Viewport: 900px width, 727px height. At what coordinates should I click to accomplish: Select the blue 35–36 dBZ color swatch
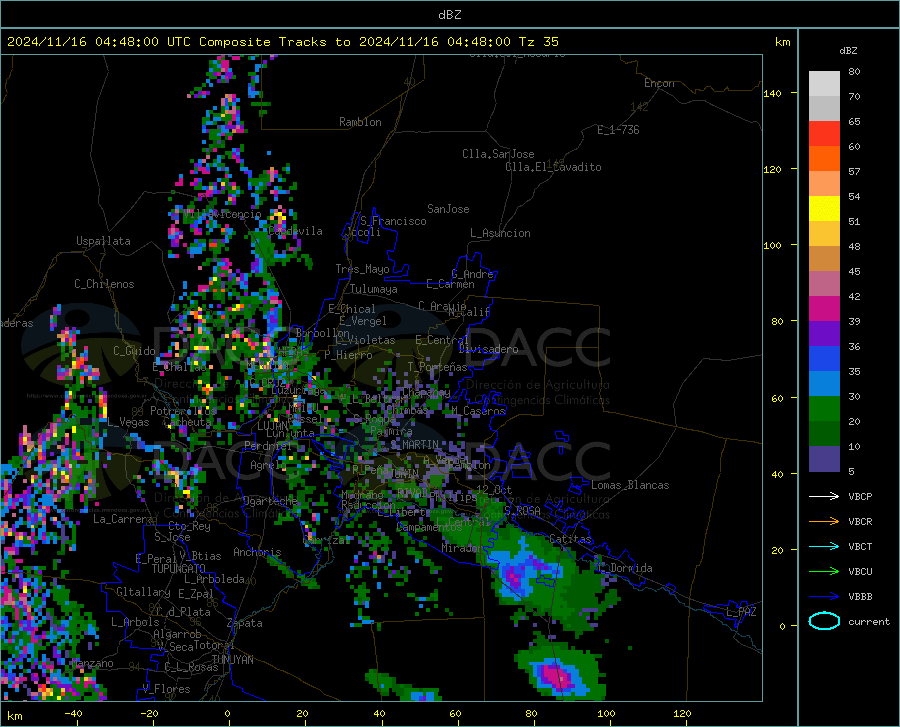(824, 359)
